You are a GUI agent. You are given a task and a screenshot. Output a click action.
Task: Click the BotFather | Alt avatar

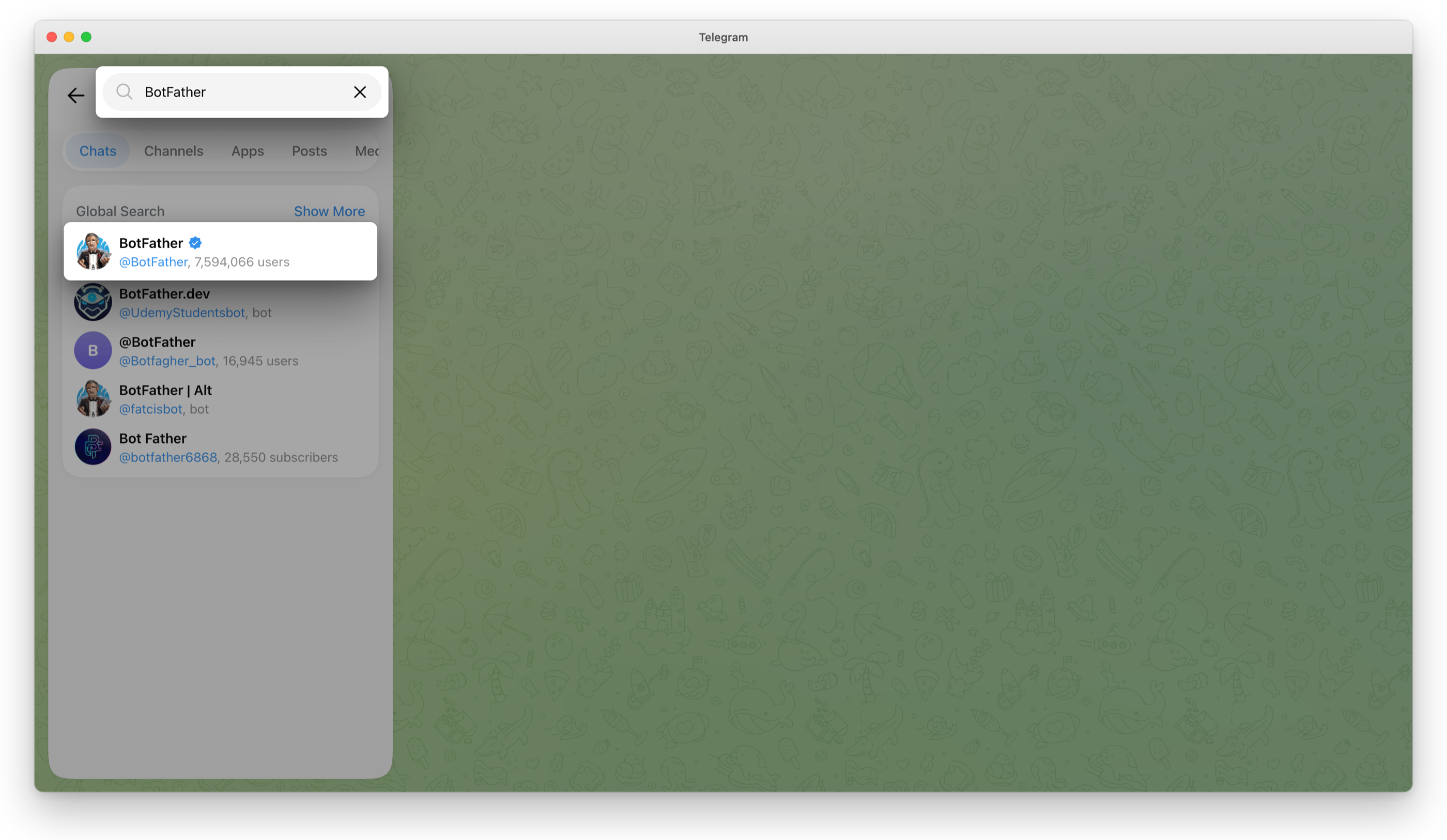point(93,398)
